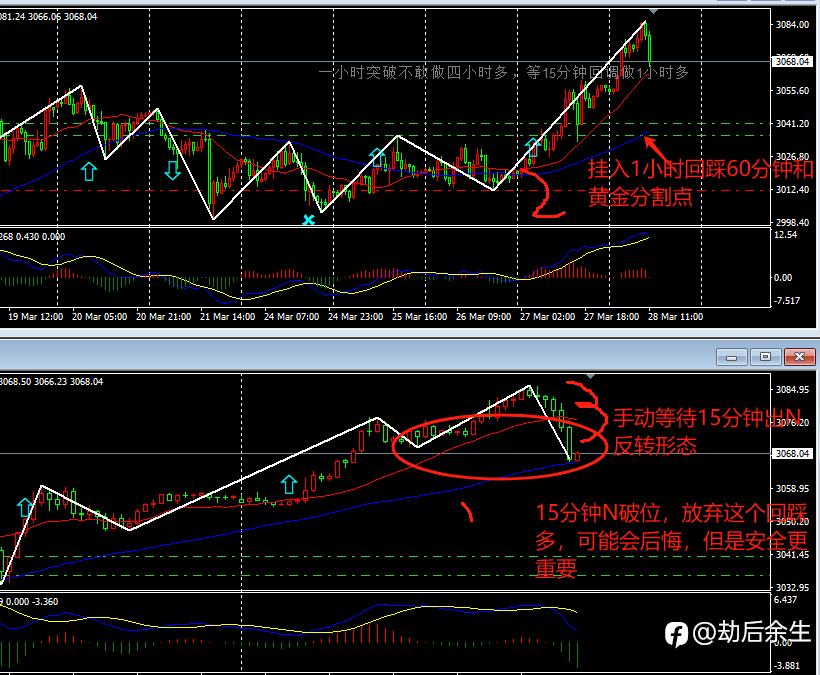Click the 3058.95 value on lower chart axis
This screenshot has height=675, width=820.
(x=792, y=488)
